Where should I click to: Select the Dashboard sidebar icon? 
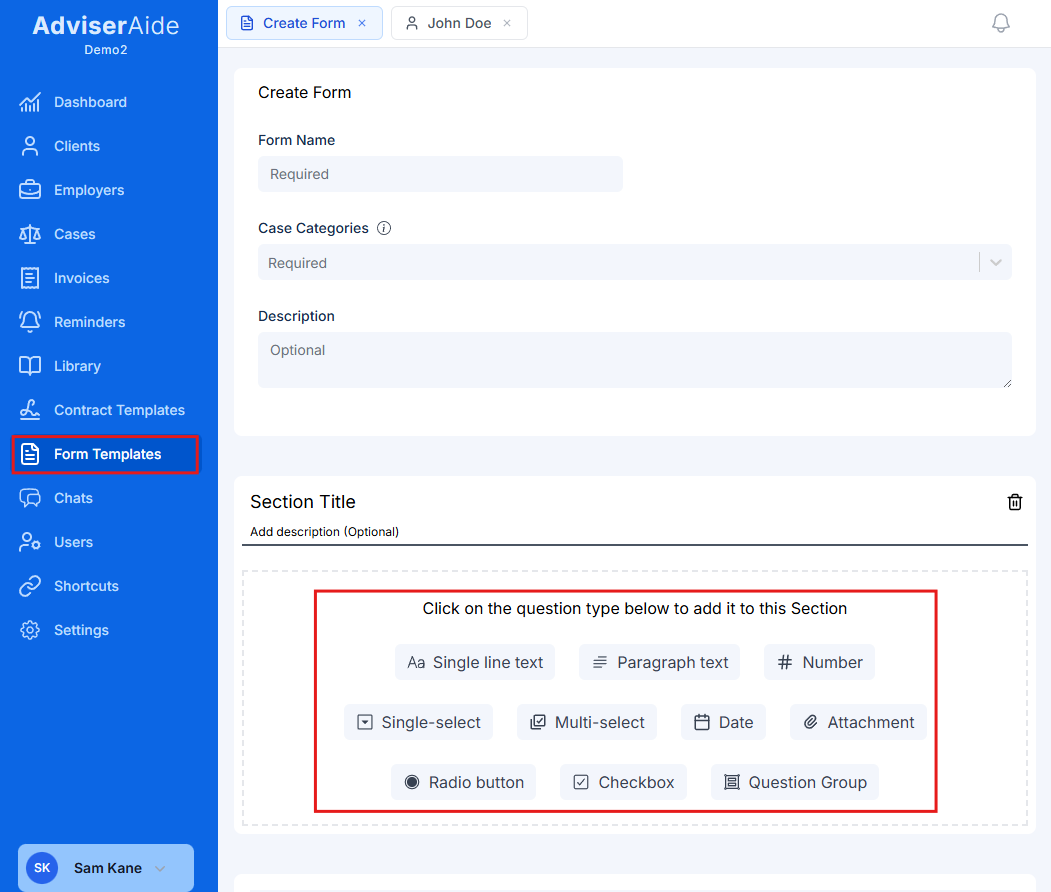pos(32,102)
